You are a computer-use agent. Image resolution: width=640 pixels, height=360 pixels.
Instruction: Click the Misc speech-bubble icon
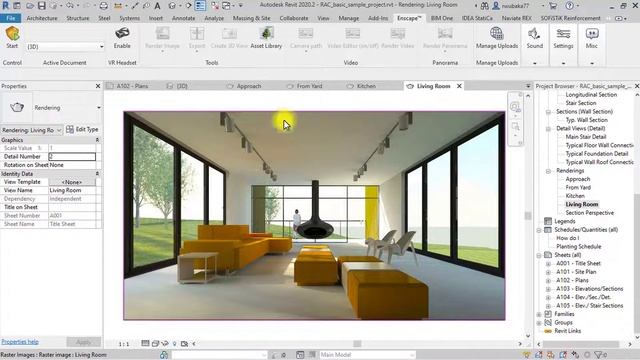(x=592, y=33)
